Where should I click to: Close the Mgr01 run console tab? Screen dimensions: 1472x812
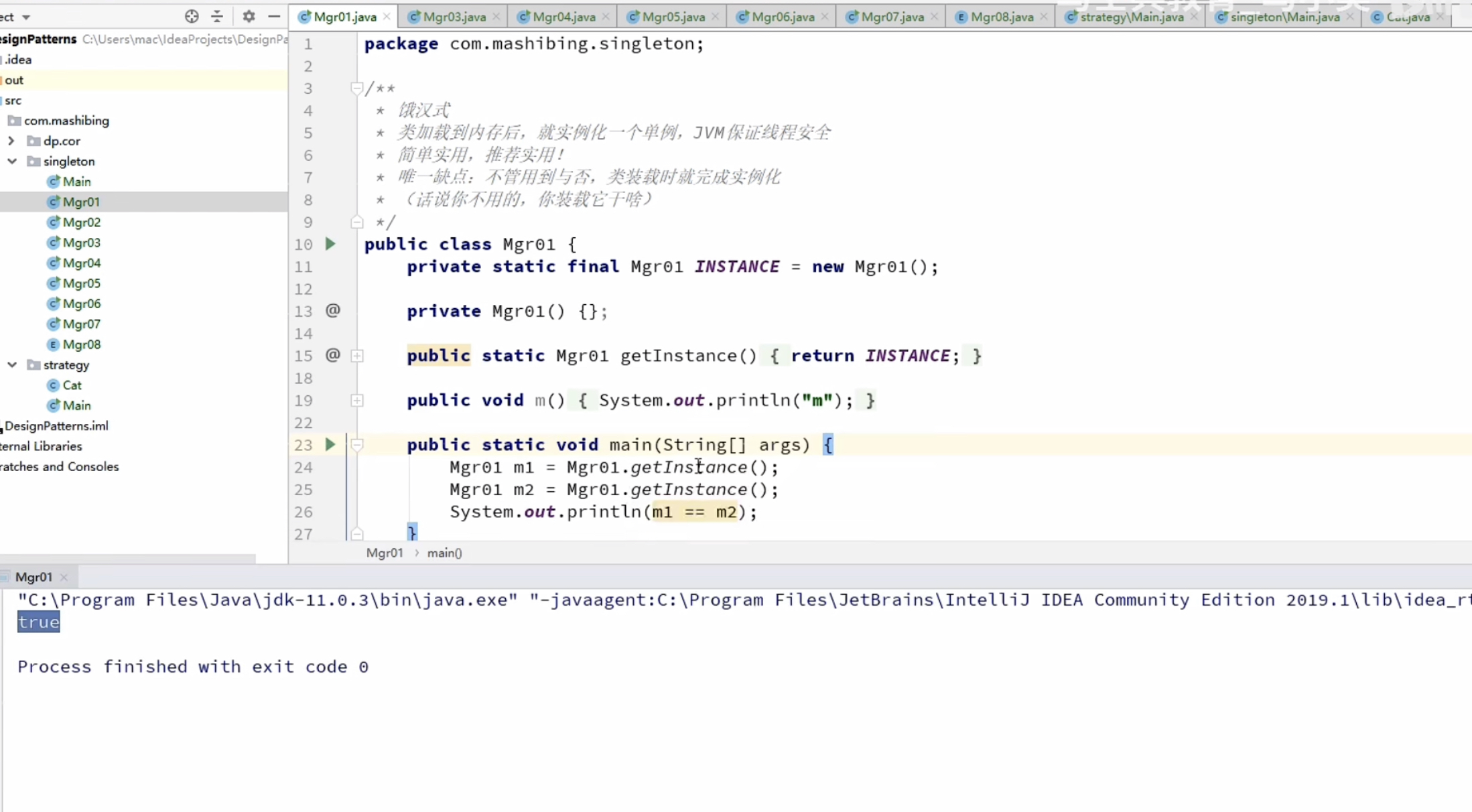tap(64, 577)
